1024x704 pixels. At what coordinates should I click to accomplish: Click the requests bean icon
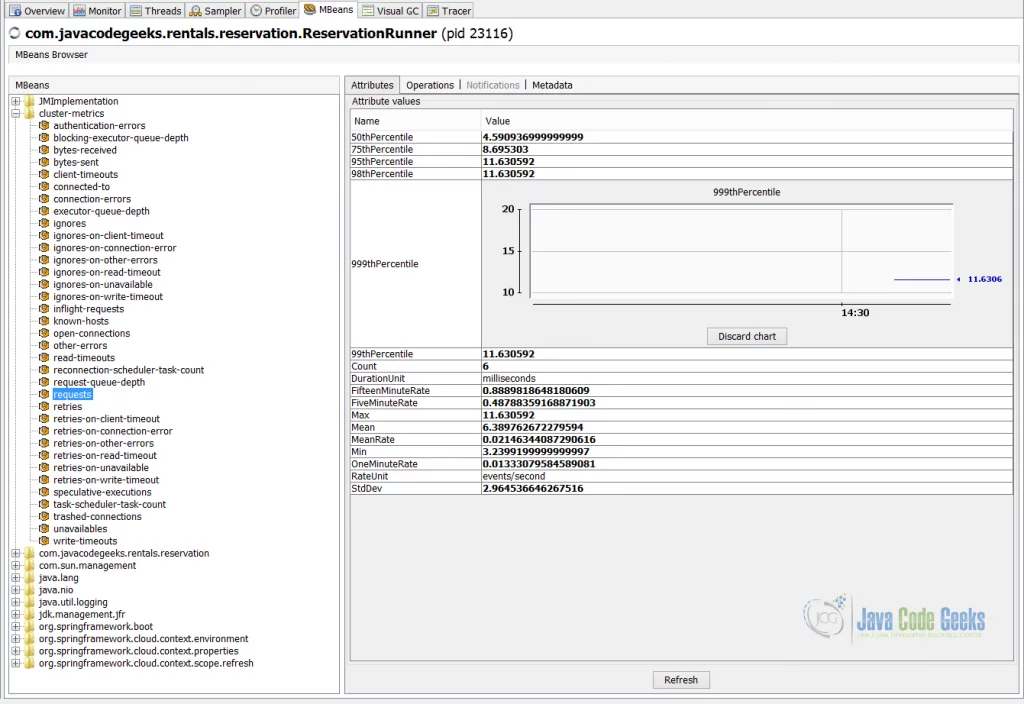44,394
